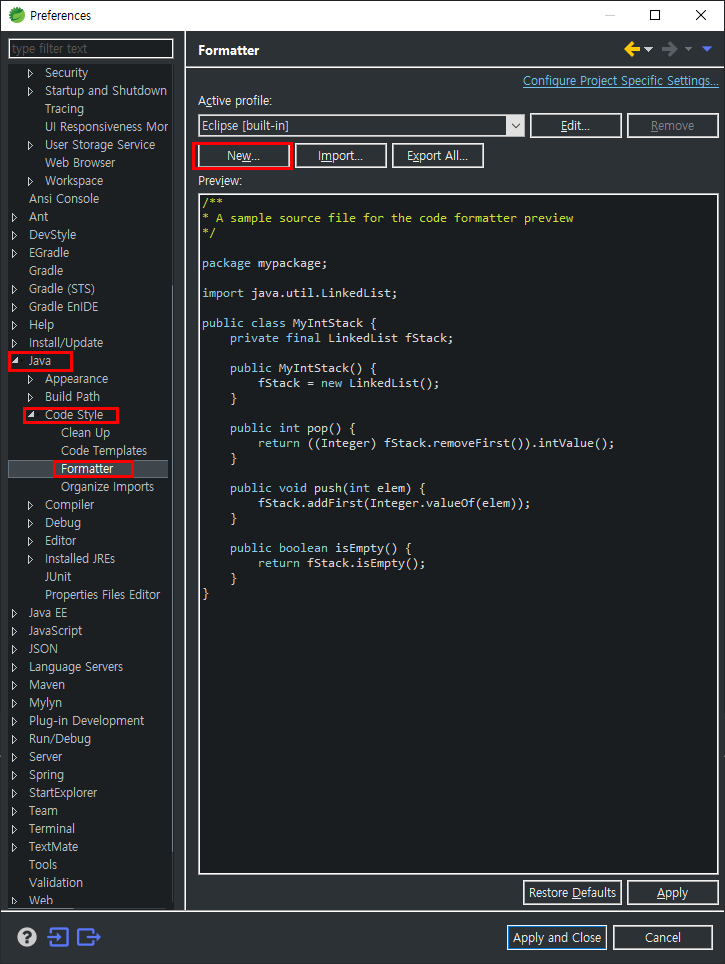
Task: Select Properties Files Editor item
Action: click(102, 595)
